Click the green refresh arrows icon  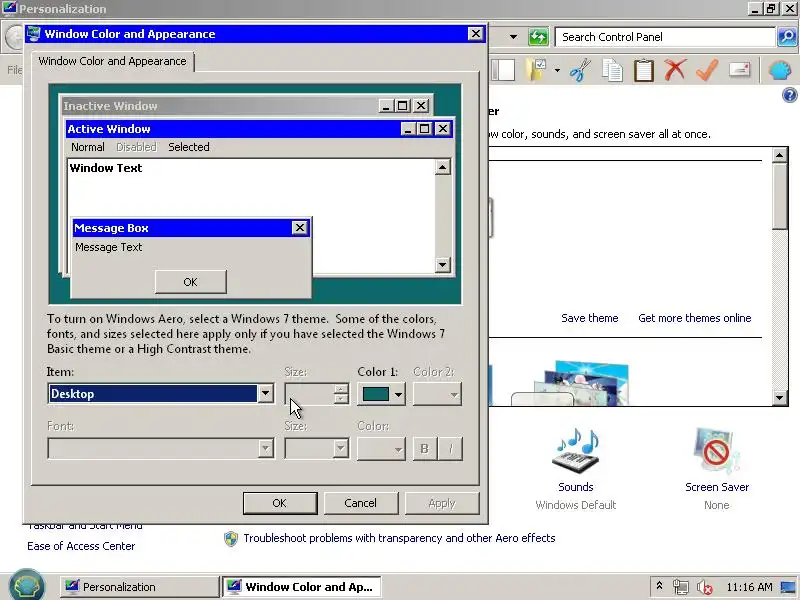click(x=538, y=37)
